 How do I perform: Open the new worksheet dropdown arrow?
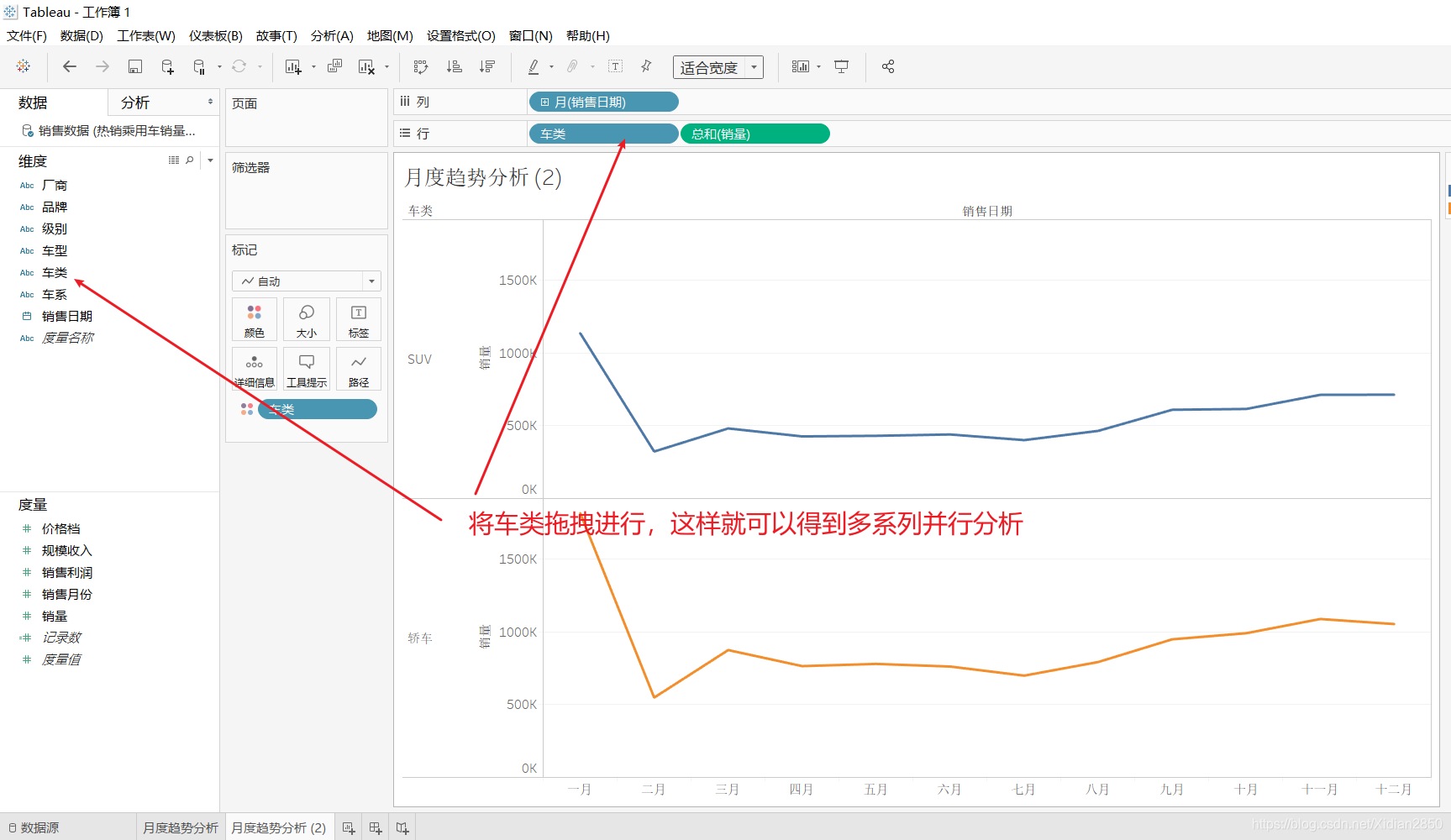(313, 67)
